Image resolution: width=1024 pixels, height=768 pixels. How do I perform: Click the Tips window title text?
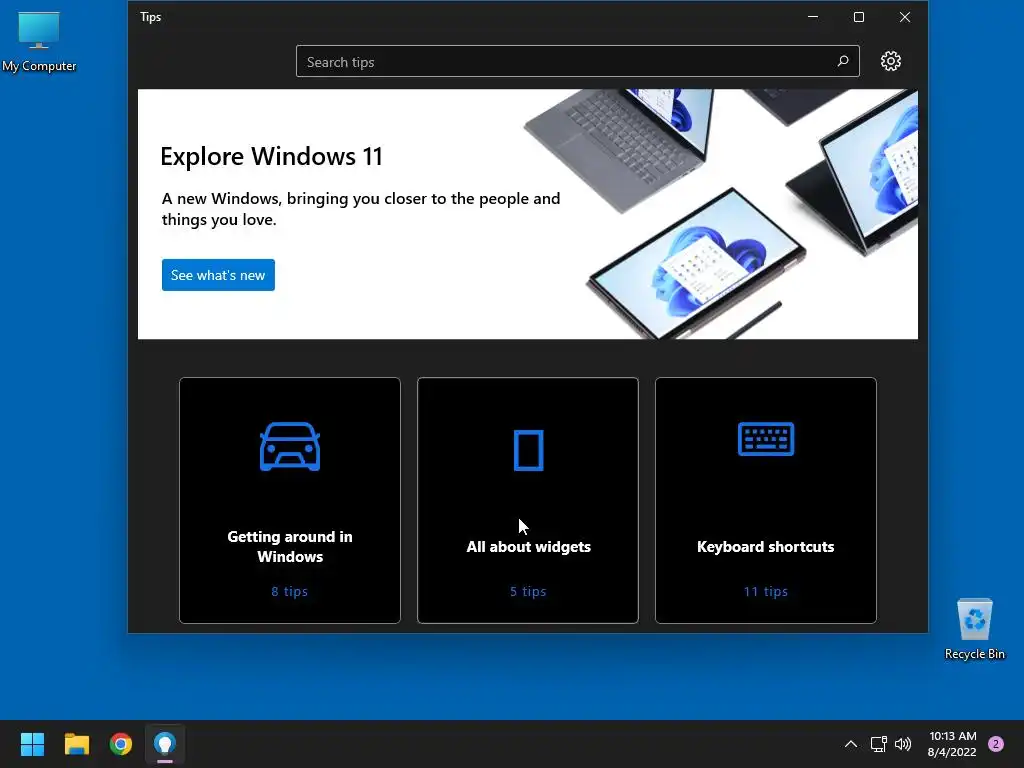point(150,17)
